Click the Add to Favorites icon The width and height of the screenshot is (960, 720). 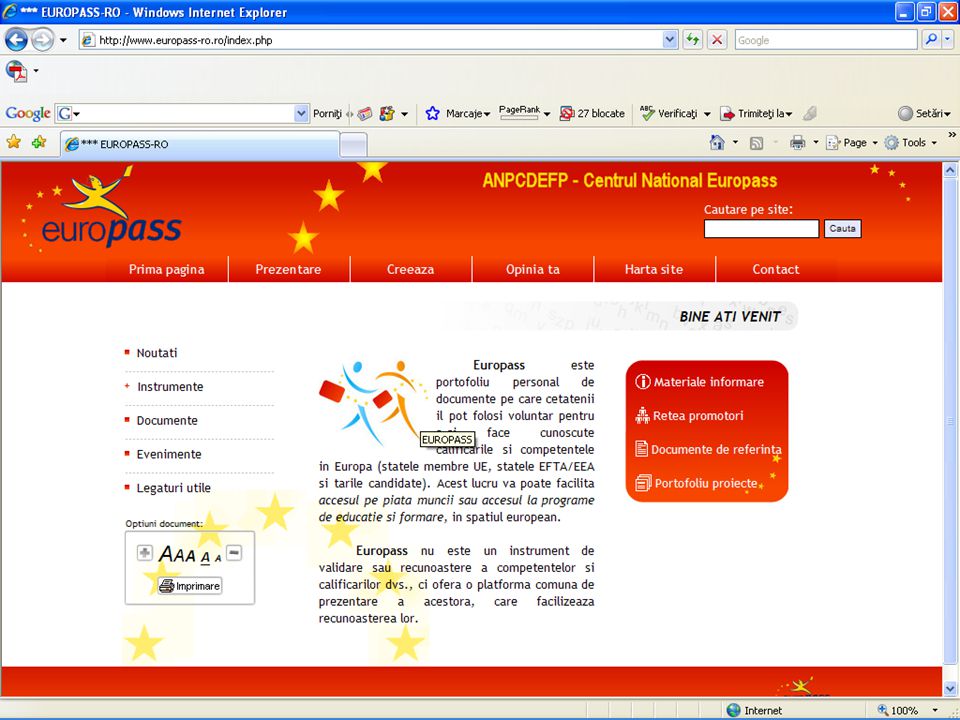(39, 143)
